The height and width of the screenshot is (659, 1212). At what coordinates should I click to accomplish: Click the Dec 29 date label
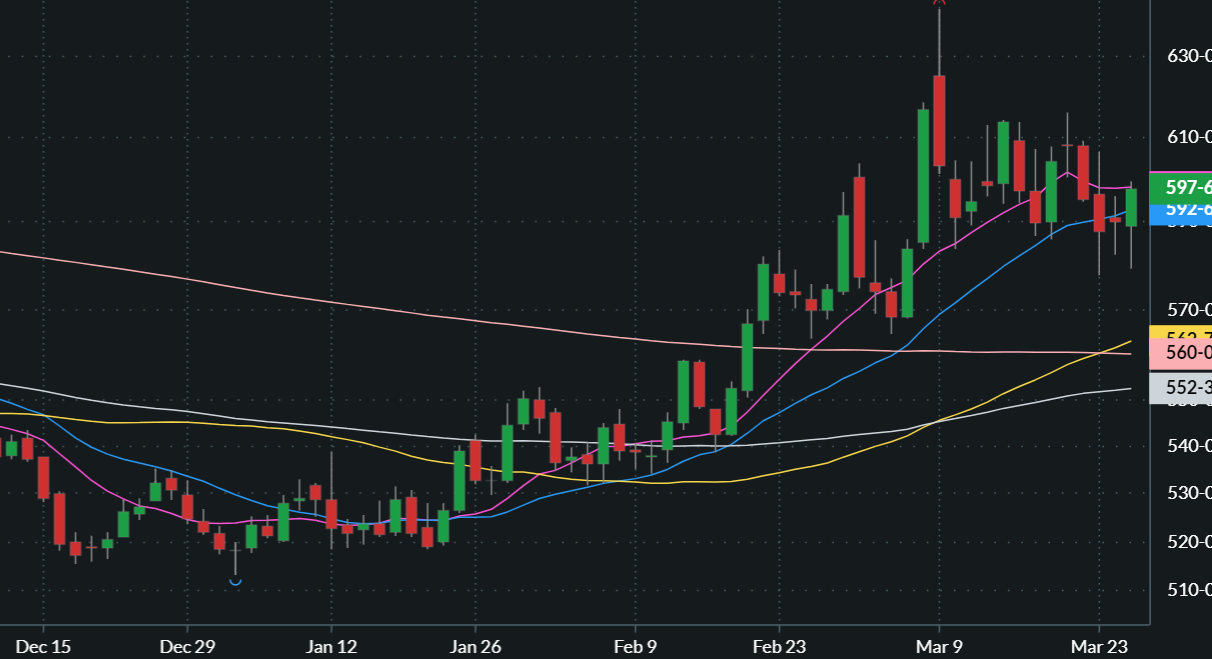[188, 646]
